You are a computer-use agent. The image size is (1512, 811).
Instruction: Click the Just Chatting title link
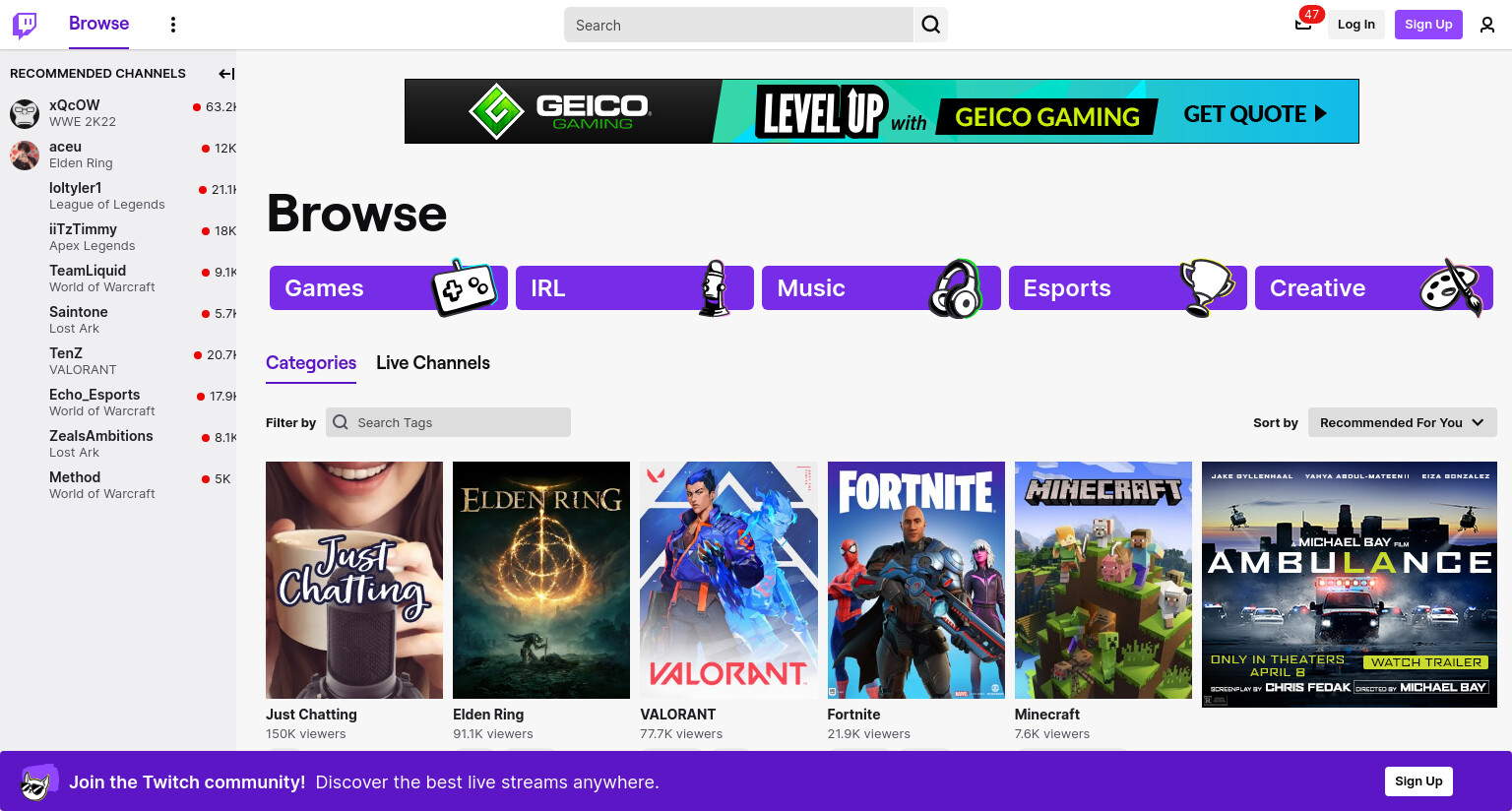click(311, 715)
